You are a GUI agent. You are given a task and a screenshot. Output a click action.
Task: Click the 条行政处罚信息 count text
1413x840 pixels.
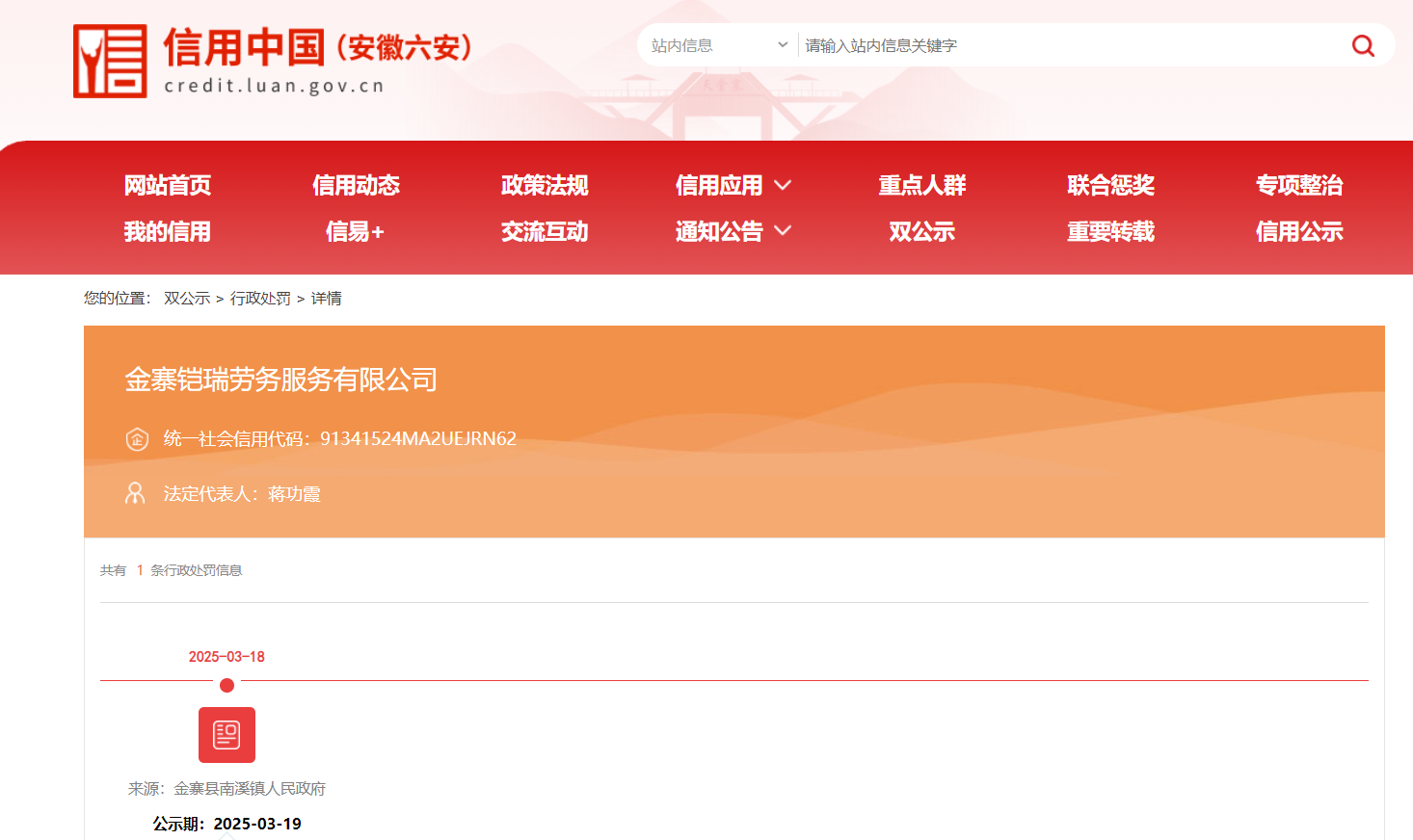(197, 570)
